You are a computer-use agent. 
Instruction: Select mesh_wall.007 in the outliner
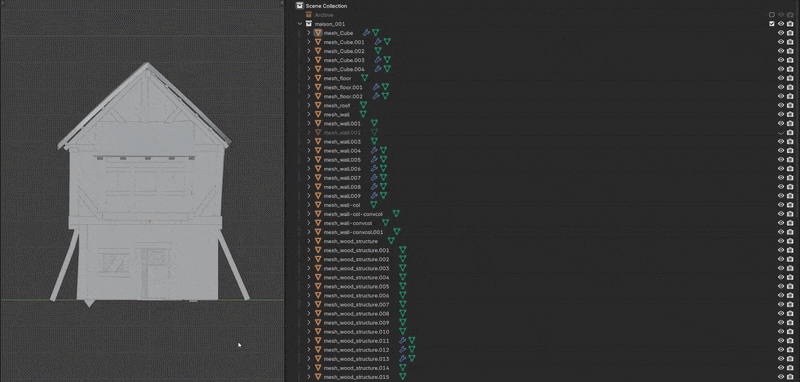point(342,177)
